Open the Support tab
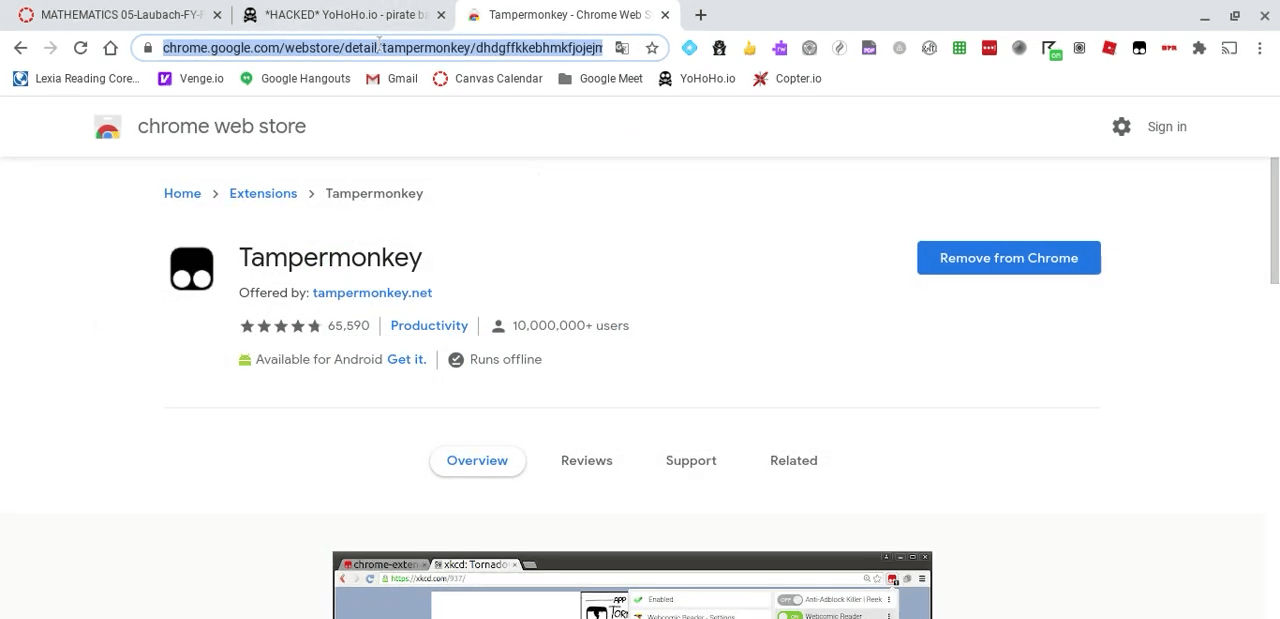The height and width of the screenshot is (619, 1280). coord(691,461)
